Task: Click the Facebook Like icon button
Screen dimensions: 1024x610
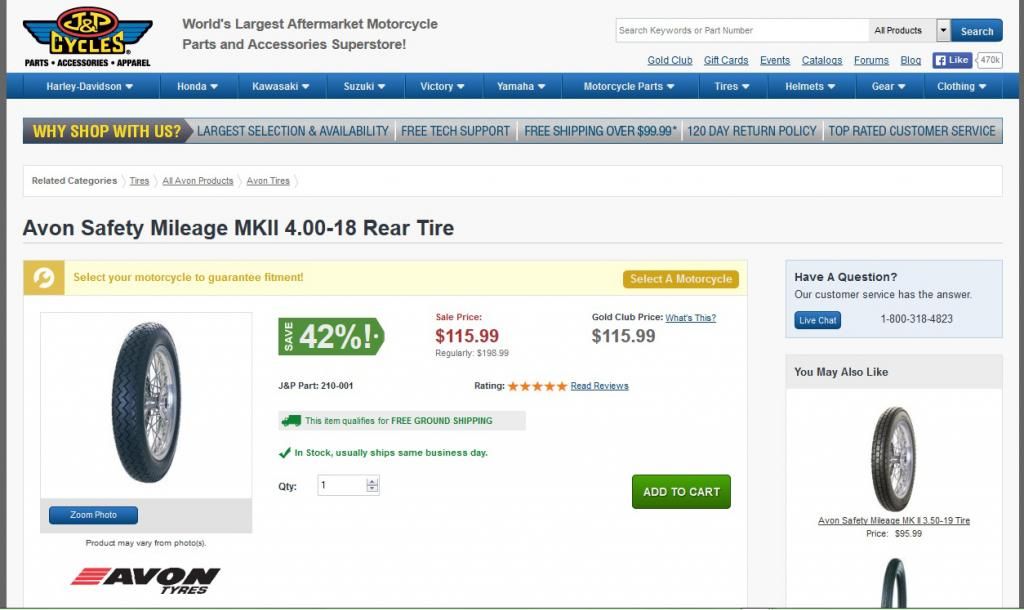Action: pos(953,60)
